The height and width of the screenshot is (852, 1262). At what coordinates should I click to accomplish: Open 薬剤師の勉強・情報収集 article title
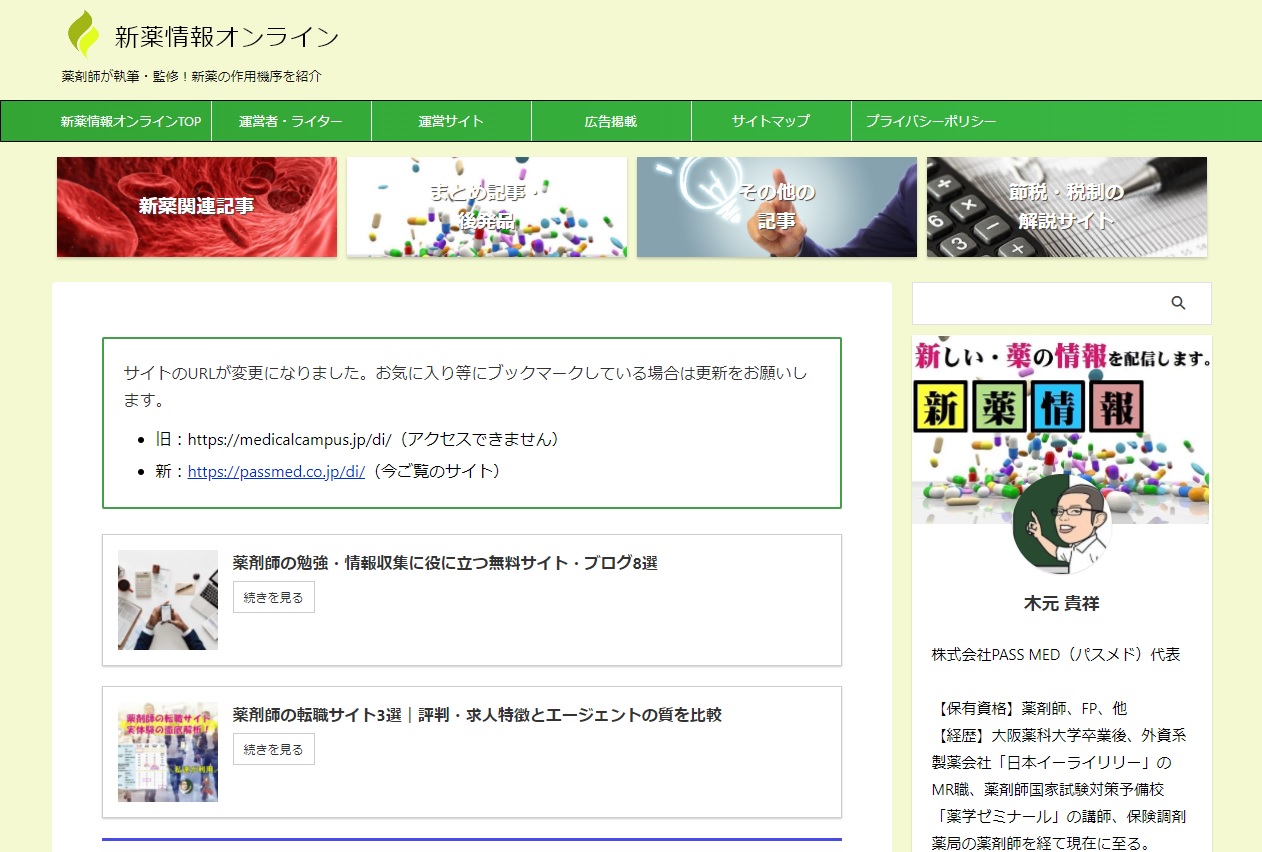tap(445, 563)
